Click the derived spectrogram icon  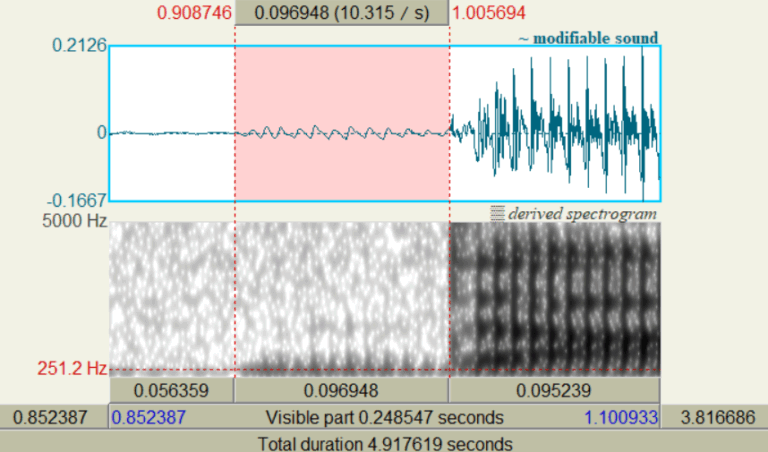(497, 212)
